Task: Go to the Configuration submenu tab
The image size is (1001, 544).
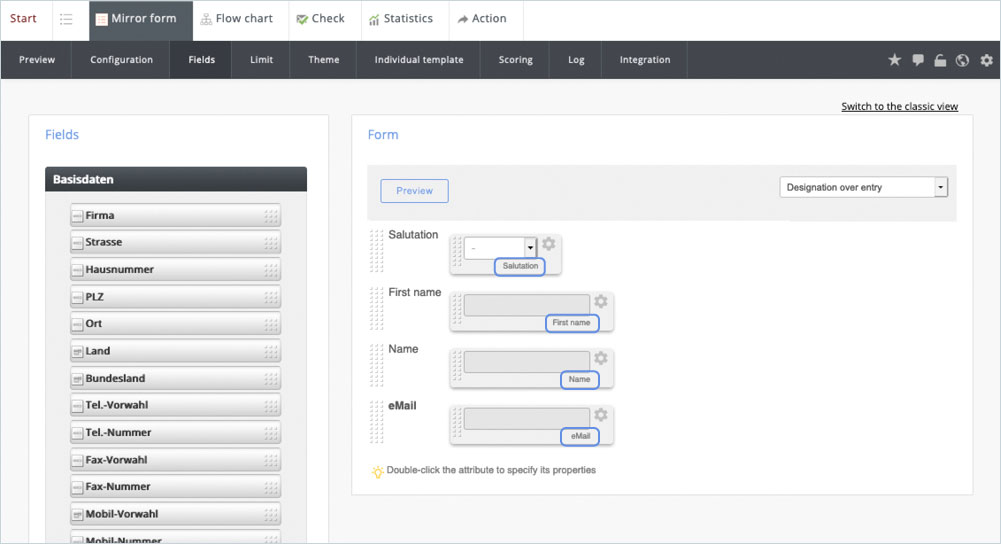Action: 121,60
